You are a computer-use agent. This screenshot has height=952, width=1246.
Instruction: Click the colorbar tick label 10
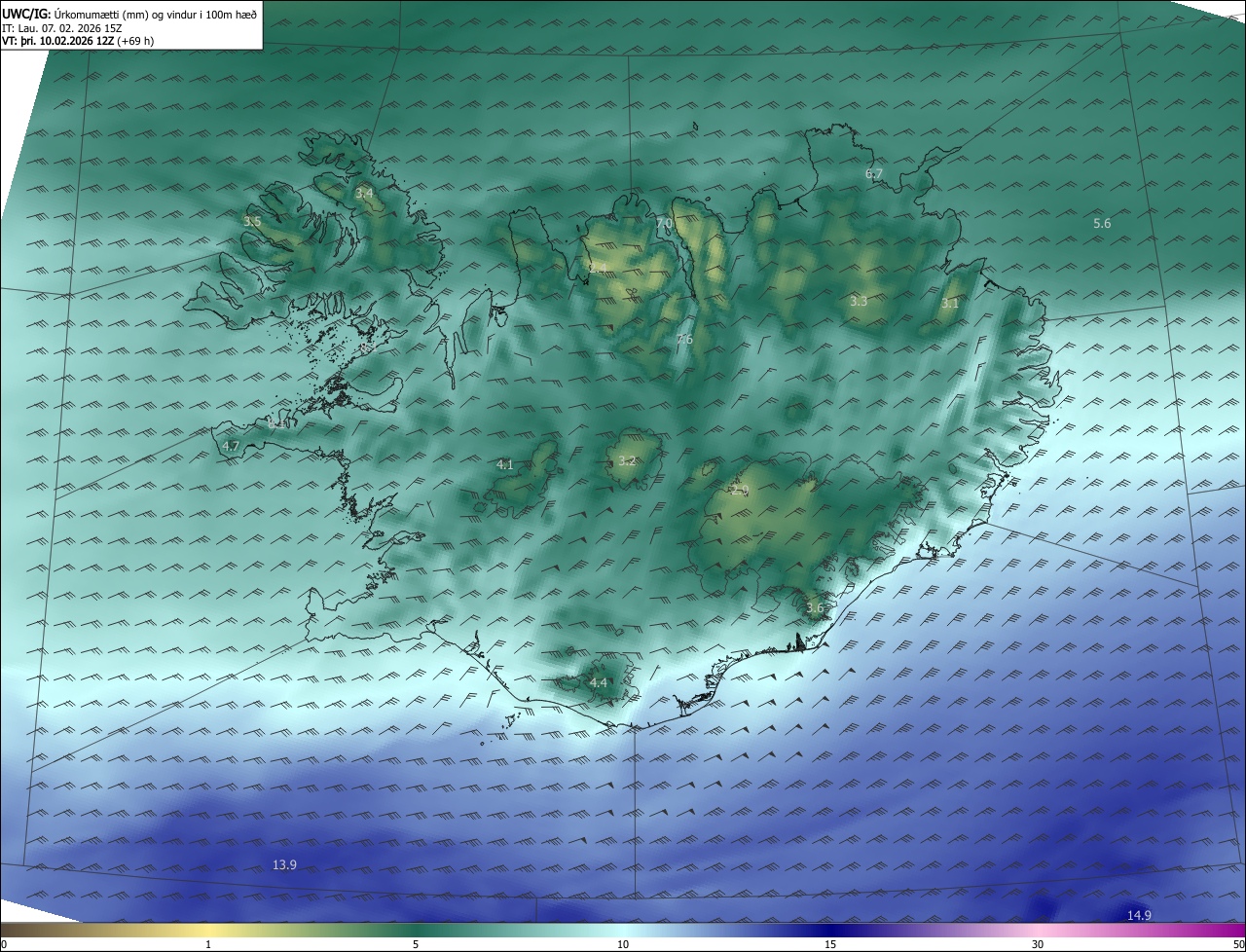pos(623,944)
